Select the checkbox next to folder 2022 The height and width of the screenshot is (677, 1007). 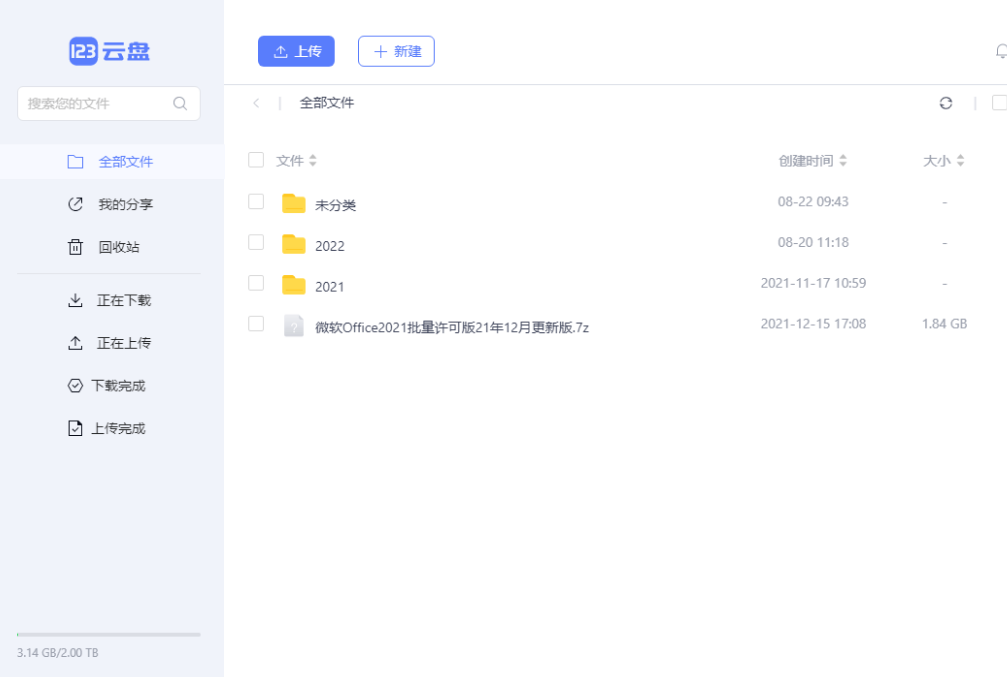pyautogui.click(x=256, y=242)
